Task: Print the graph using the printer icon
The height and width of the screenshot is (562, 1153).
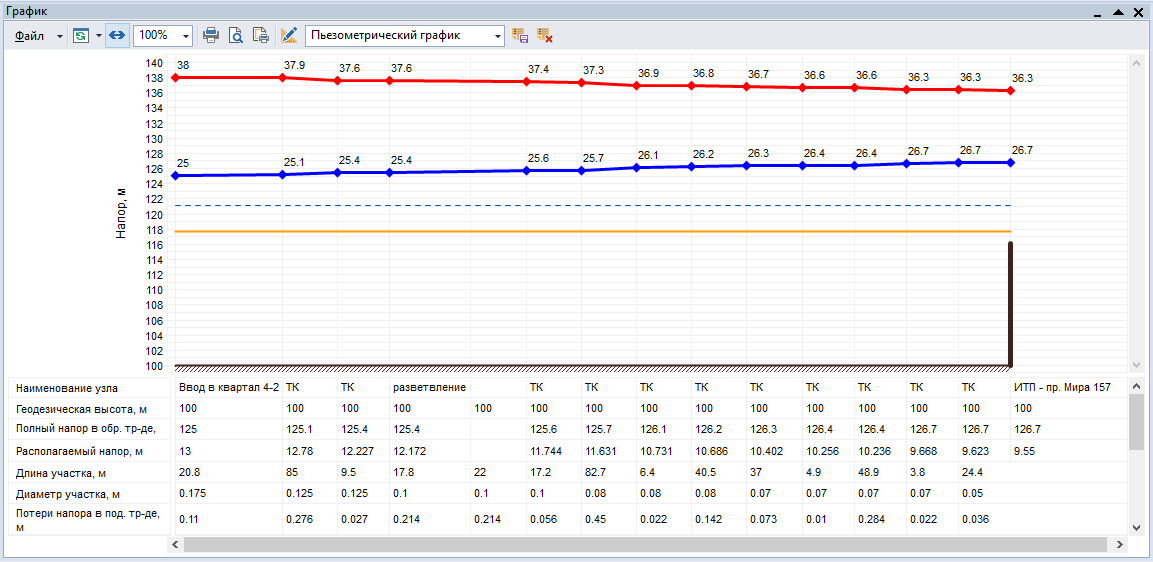Action: click(x=211, y=35)
